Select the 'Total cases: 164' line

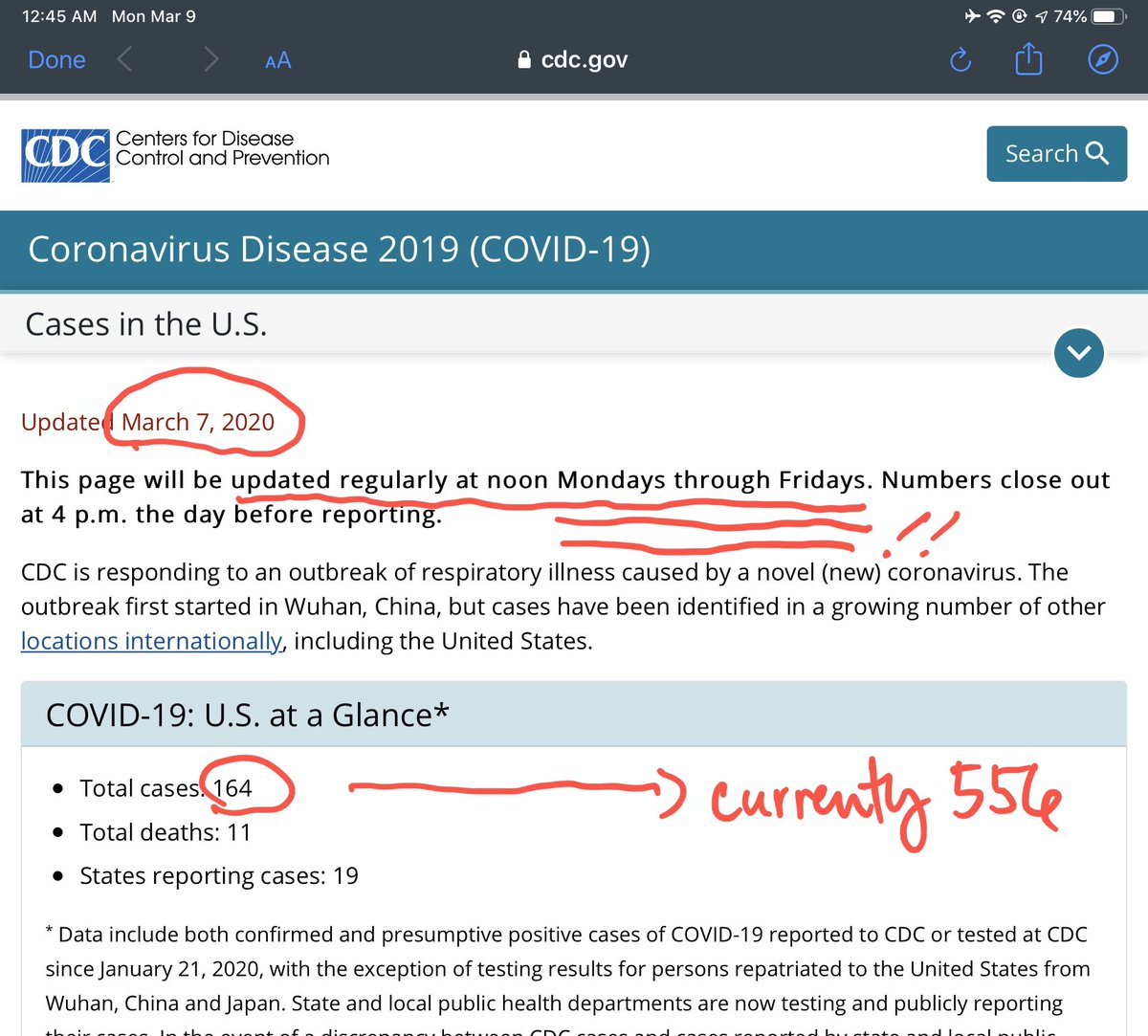pyautogui.click(x=166, y=788)
